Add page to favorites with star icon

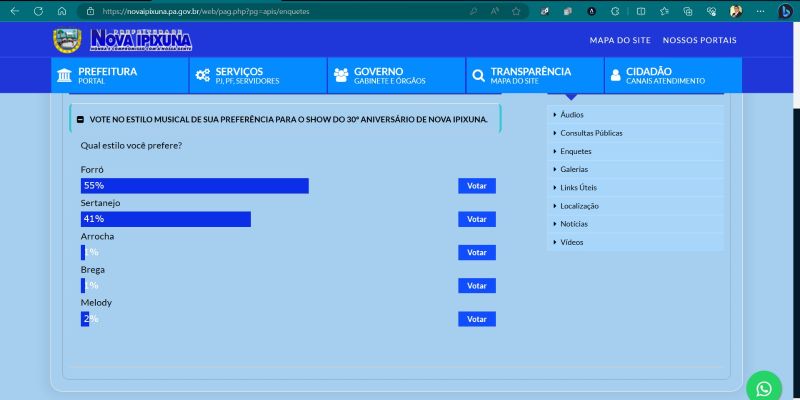coord(516,11)
